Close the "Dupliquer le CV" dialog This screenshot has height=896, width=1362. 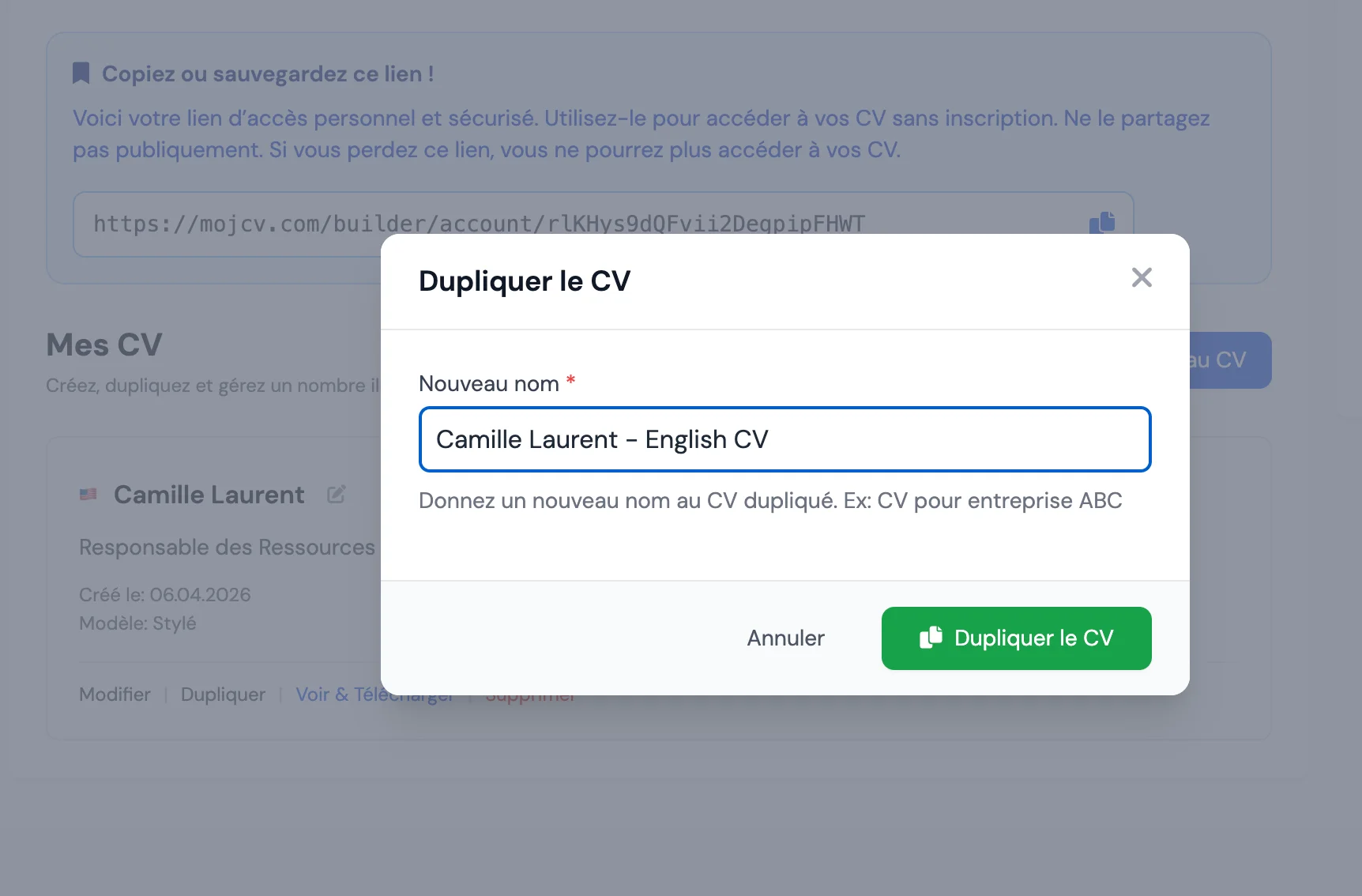(x=1142, y=277)
